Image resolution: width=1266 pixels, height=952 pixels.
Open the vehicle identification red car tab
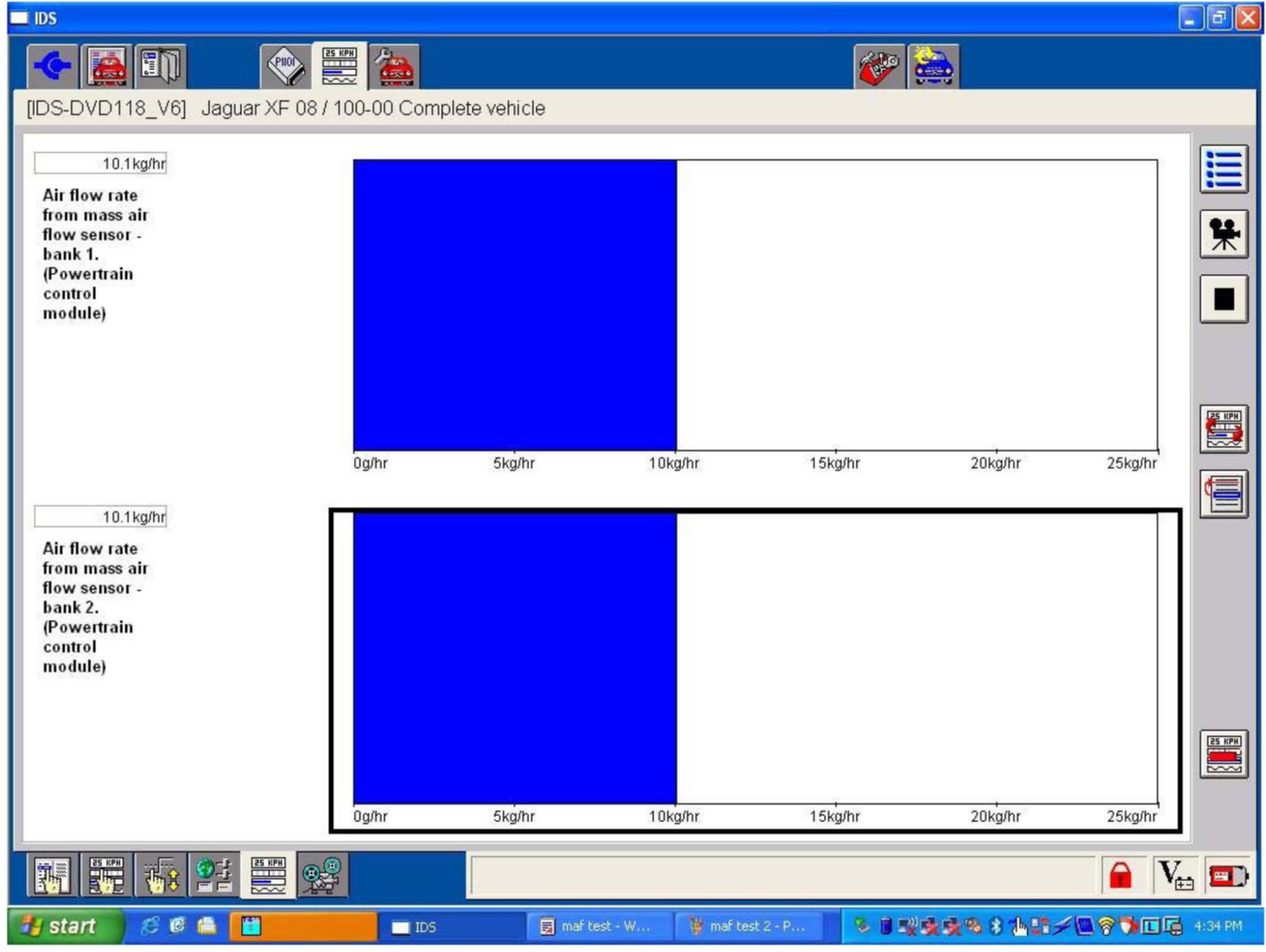(107, 66)
